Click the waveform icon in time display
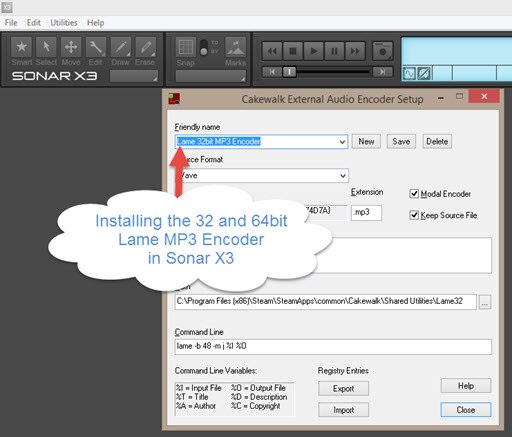Viewport: 512px width, 437px height. point(409,73)
